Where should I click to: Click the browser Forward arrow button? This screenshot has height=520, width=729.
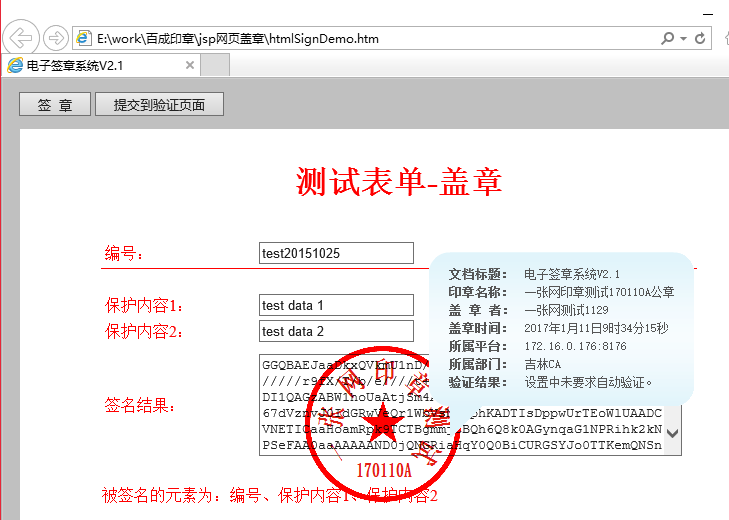(56, 38)
